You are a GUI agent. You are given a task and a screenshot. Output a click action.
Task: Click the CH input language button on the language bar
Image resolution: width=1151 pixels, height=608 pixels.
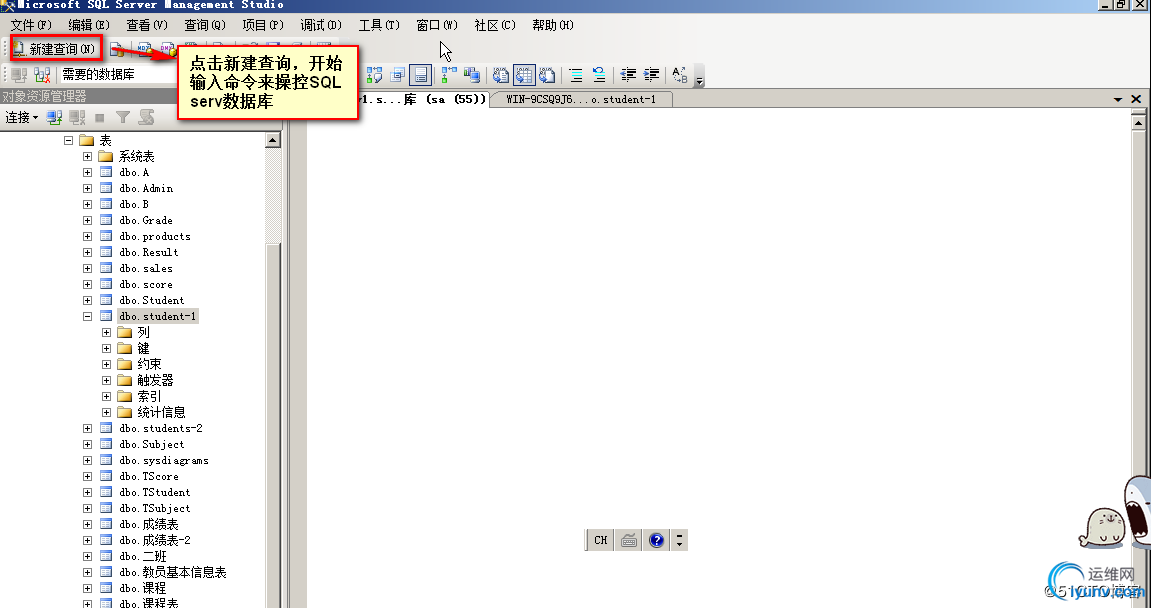tap(600, 540)
